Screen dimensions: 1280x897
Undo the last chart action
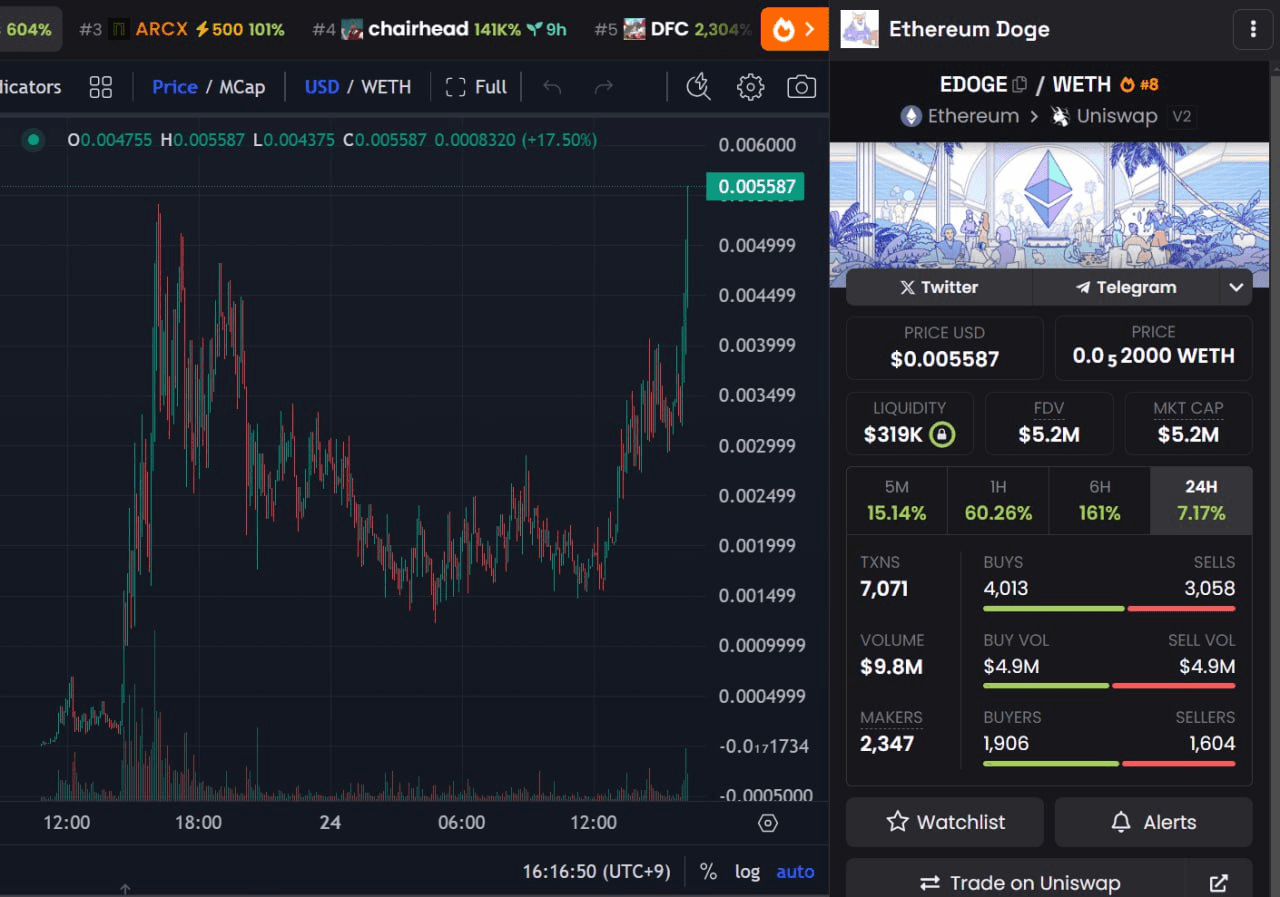pyautogui.click(x=552, y=87)
